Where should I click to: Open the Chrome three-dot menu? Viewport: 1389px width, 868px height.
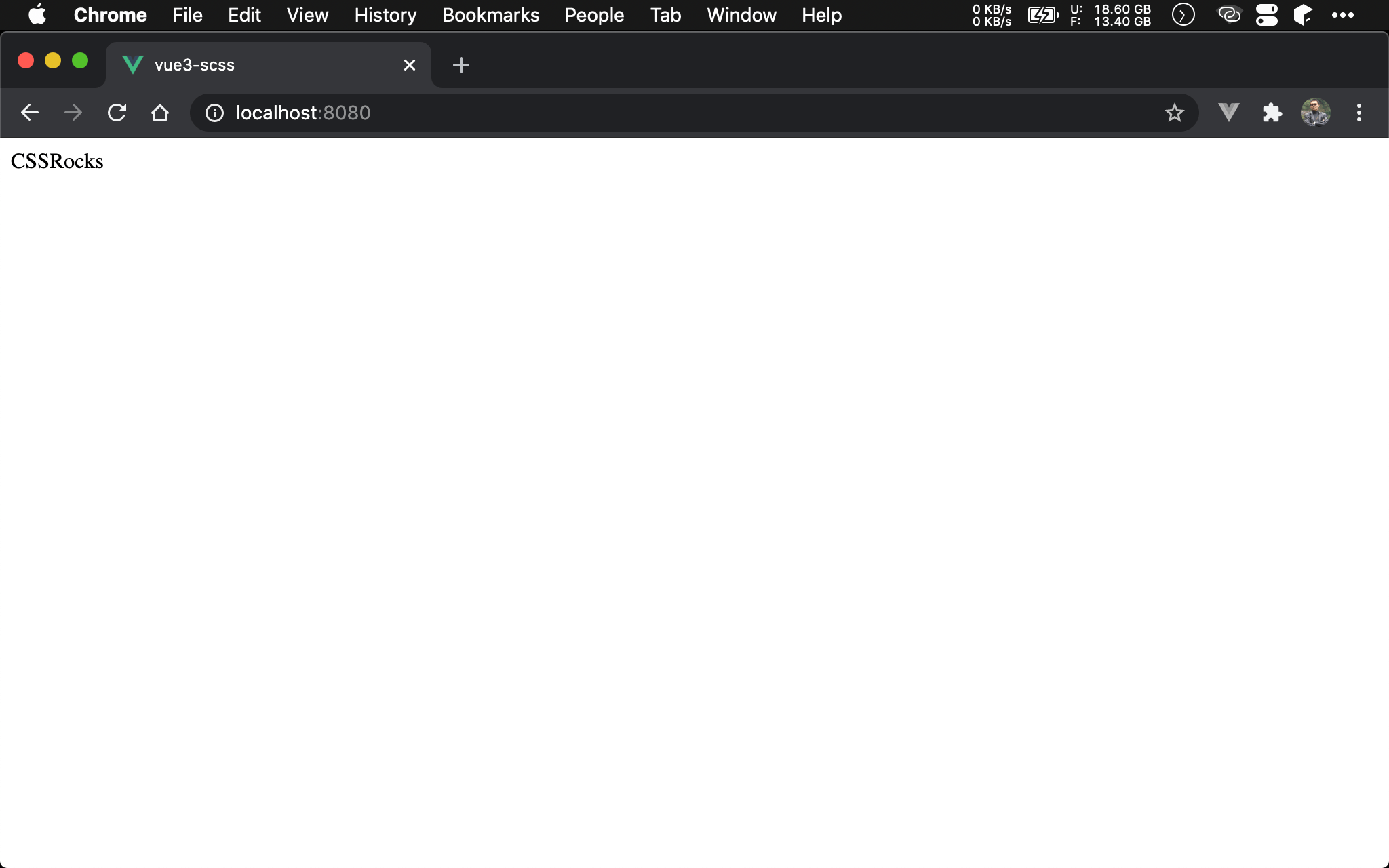click(1358, 113)
